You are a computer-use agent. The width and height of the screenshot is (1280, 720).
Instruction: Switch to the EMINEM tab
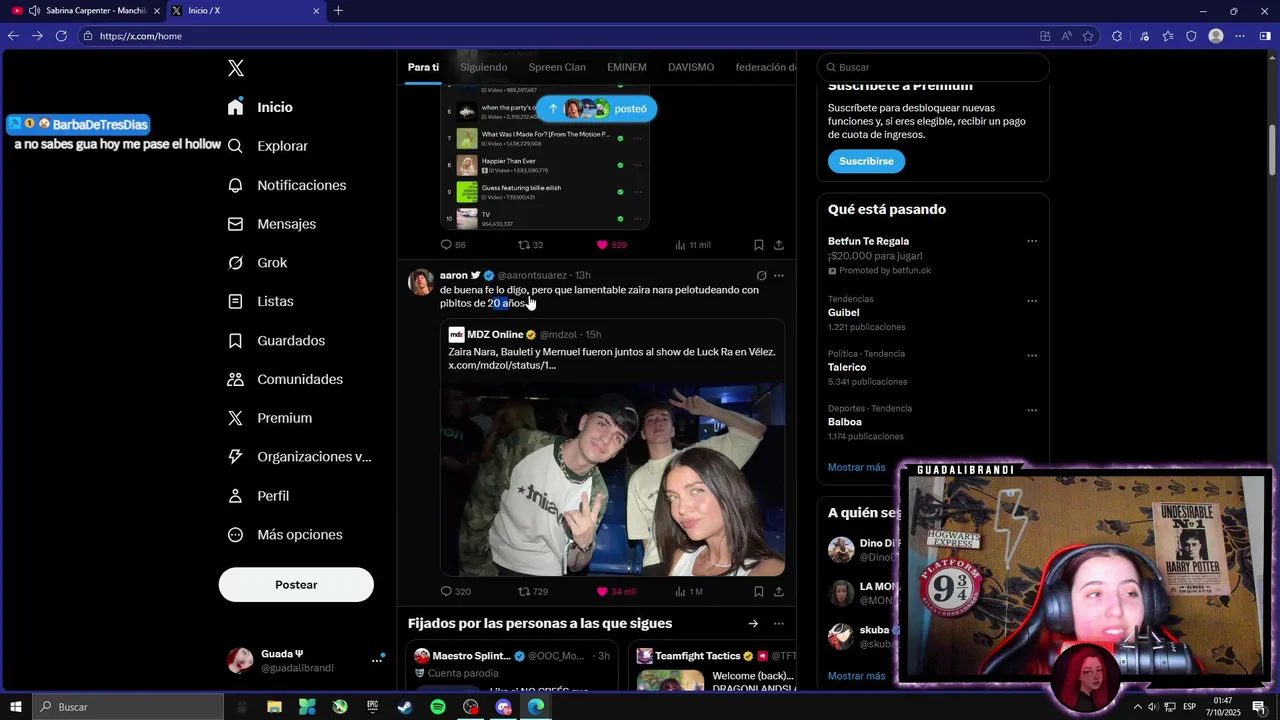(x=627, y=67)
